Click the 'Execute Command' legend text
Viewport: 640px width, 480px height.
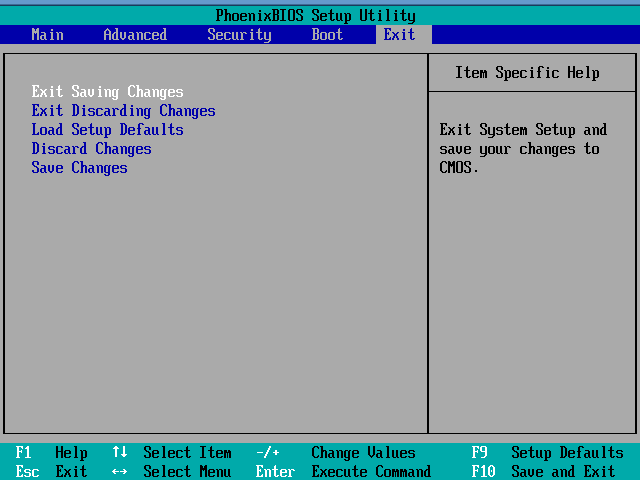pyautogui.click(x=371, y=471)
